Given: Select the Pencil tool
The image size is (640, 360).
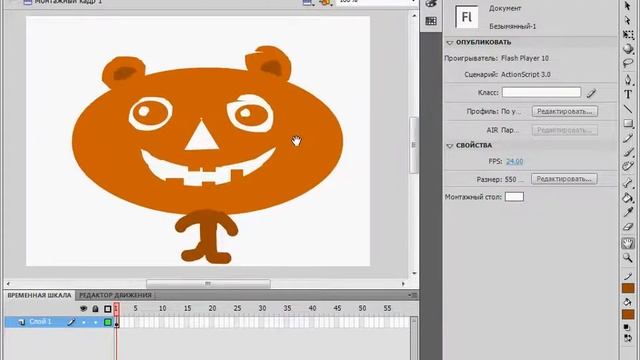Looking at the screenshot, I should pyautogui.click(x=628, y=138).
